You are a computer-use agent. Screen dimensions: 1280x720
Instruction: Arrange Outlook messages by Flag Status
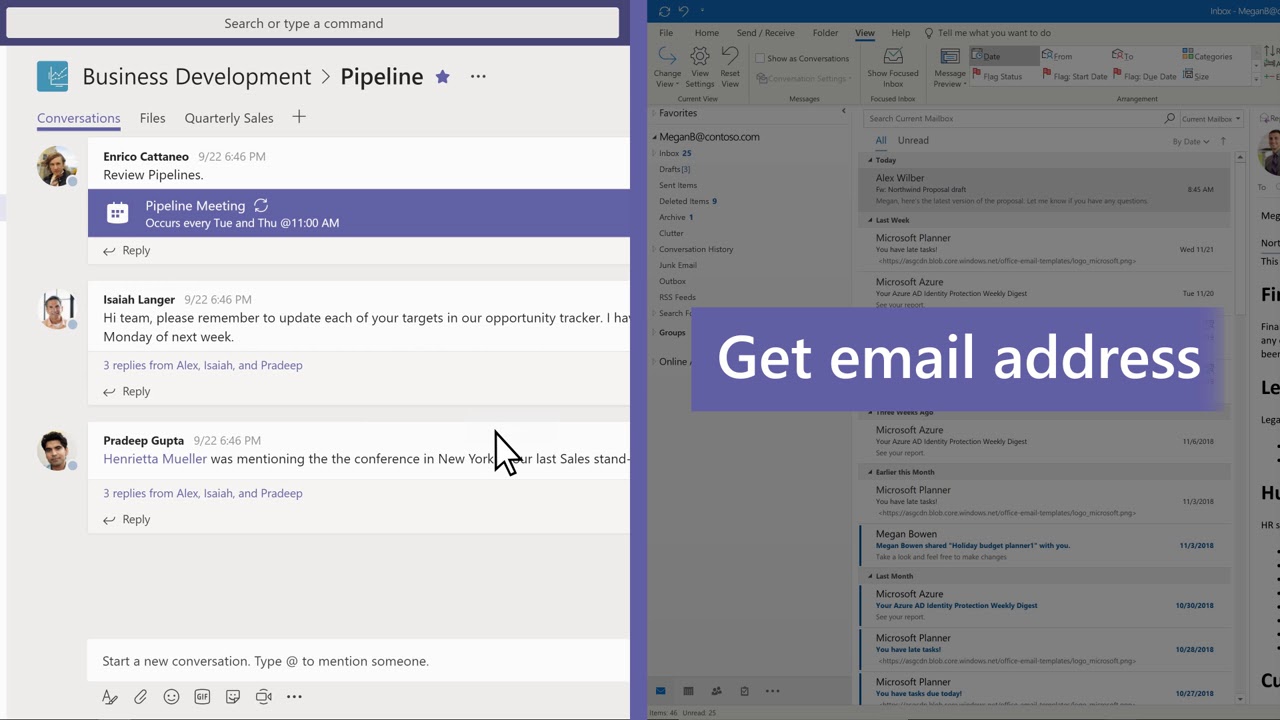tap(996, 76)
